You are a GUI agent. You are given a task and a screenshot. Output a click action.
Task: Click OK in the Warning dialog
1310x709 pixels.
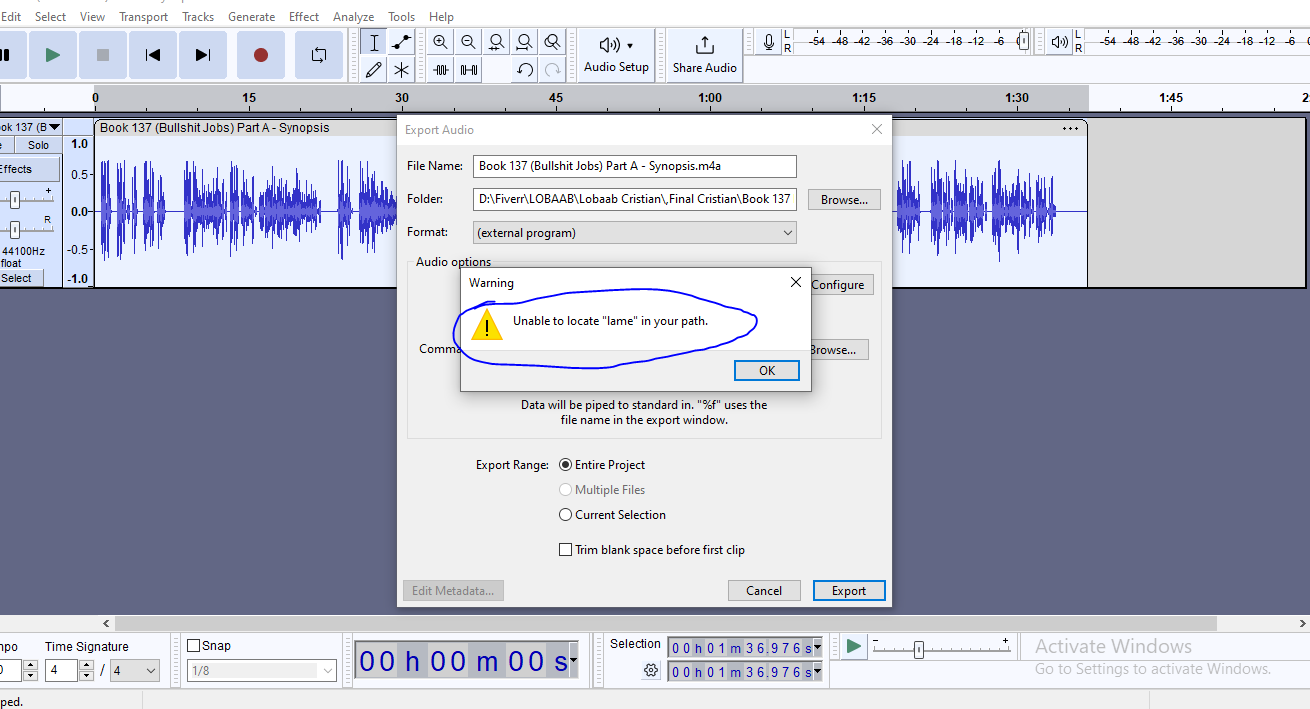(766, 370)
